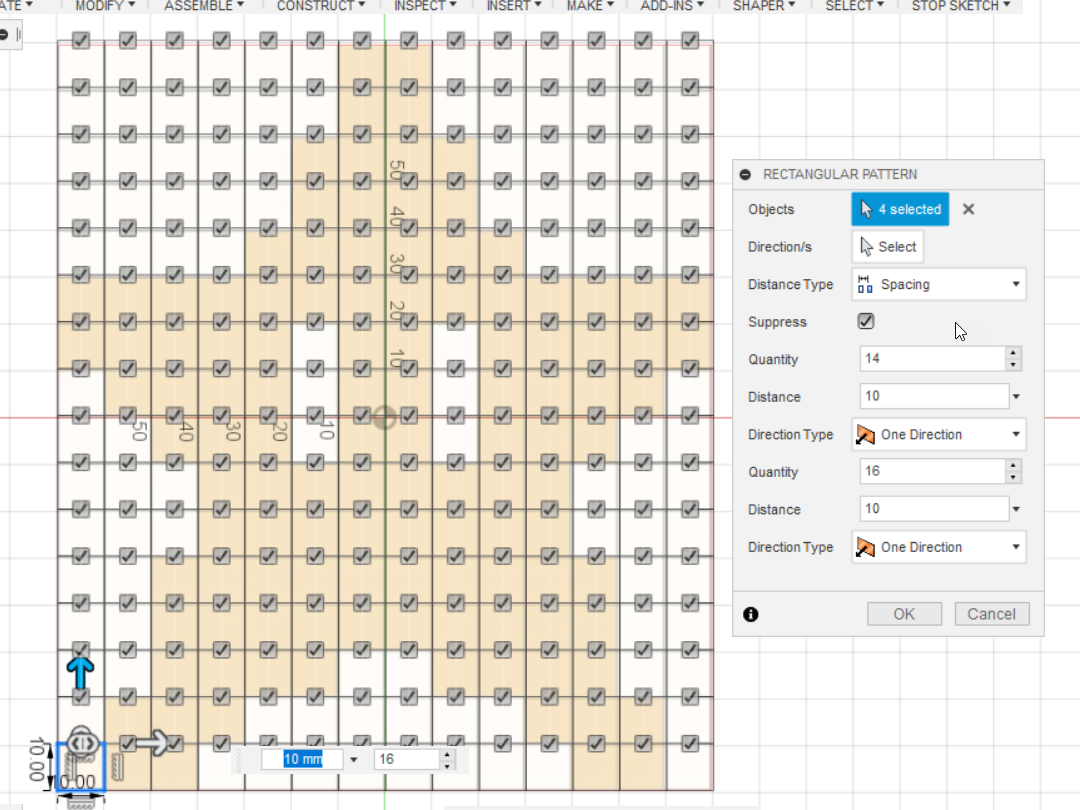Viewport: 1080px width, 810px height.
Task: Open the MAKE menu
Action: 590,6
